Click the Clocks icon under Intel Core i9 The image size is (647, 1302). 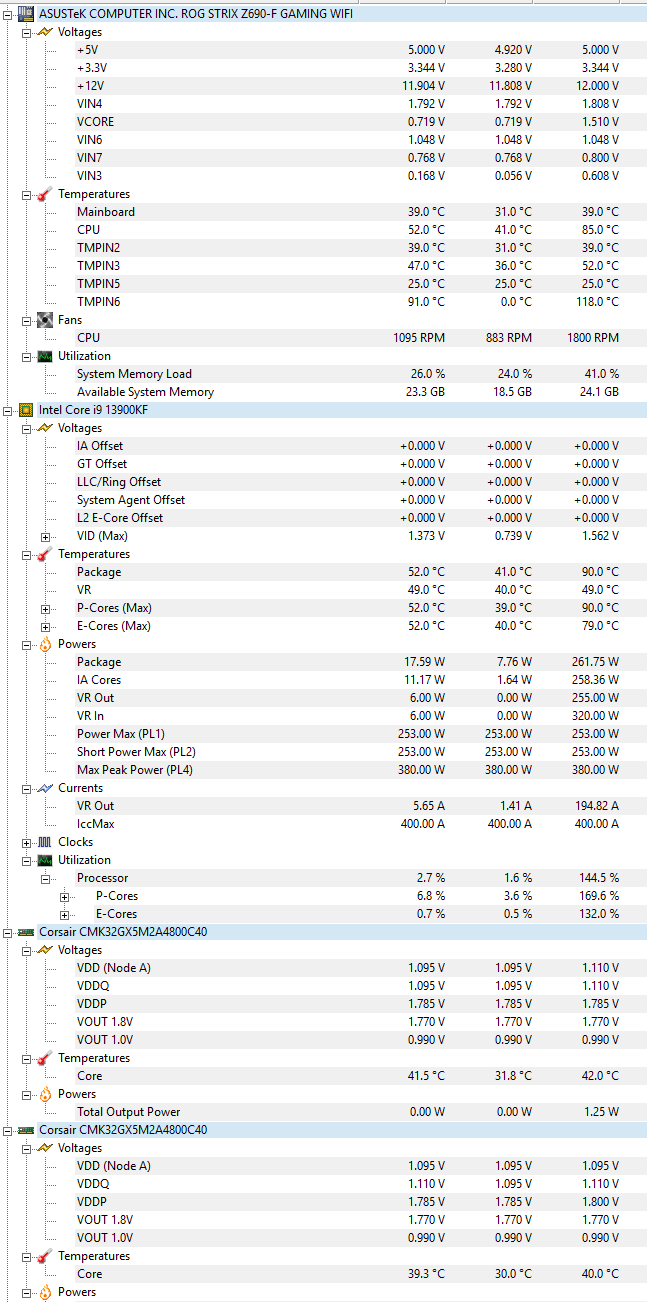[x=44, y=842]
